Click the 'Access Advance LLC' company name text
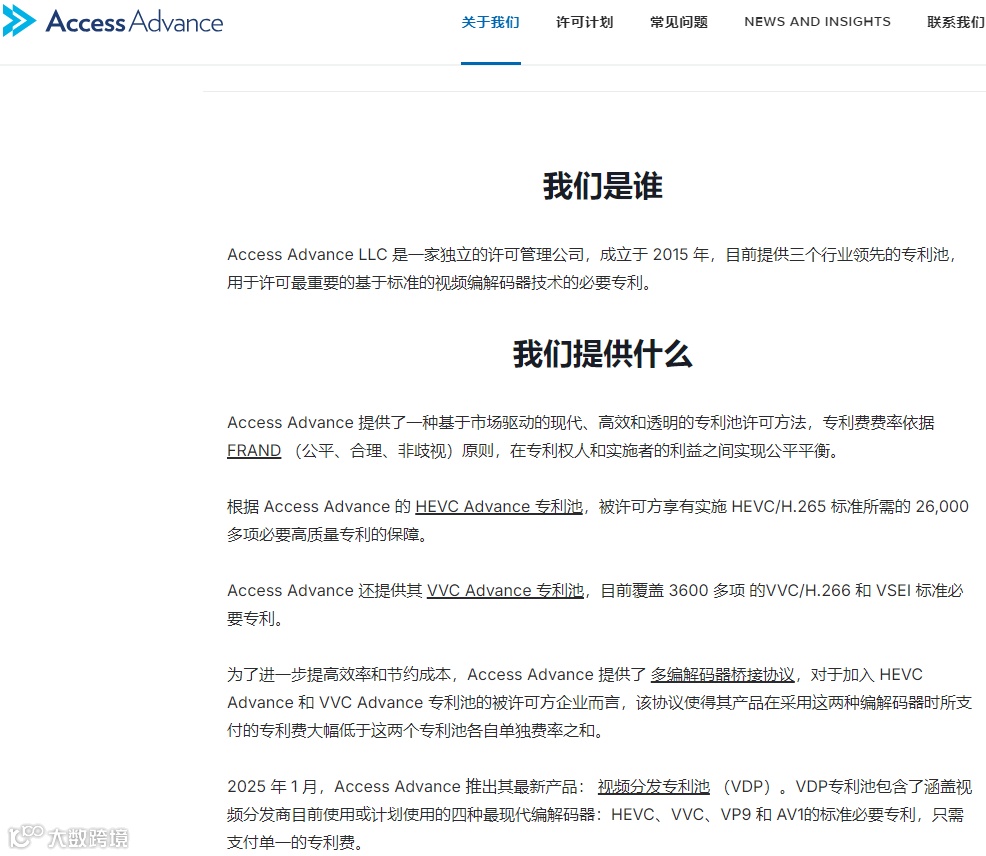The height and width of the screenshot is (856, 986). (307, 255)
